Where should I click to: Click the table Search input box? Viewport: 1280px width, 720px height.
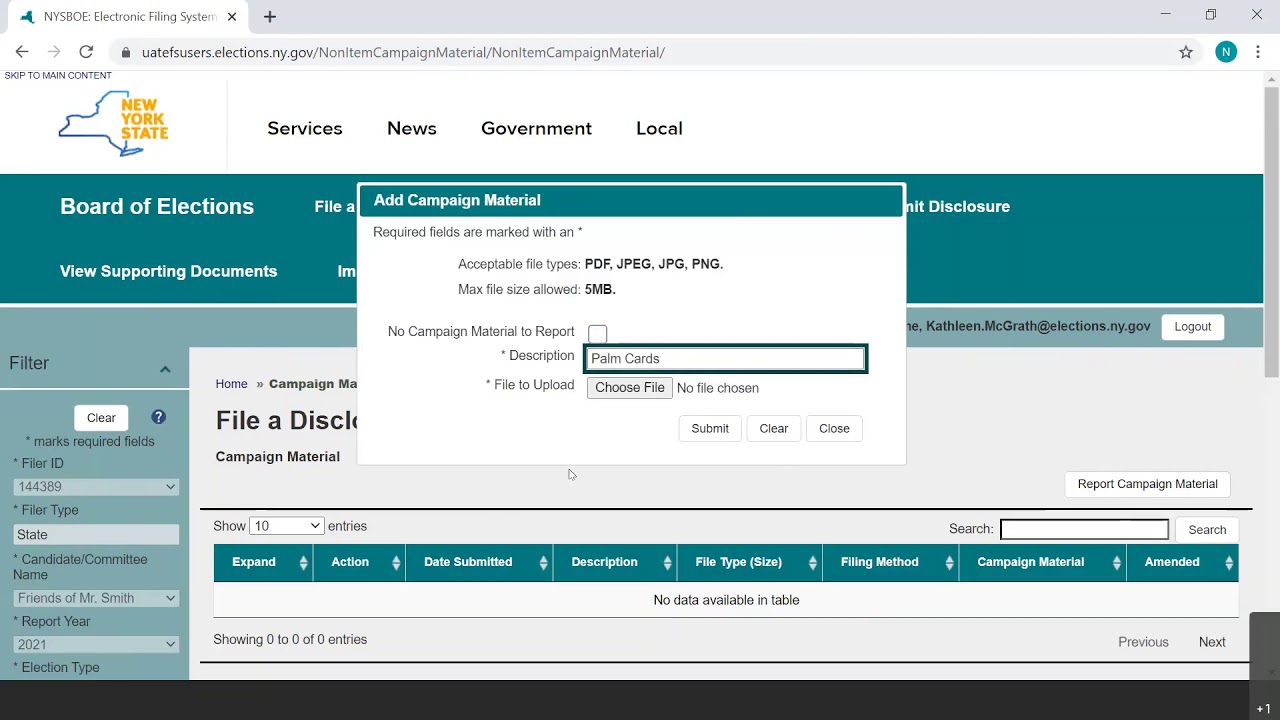tap(1084, 529)
